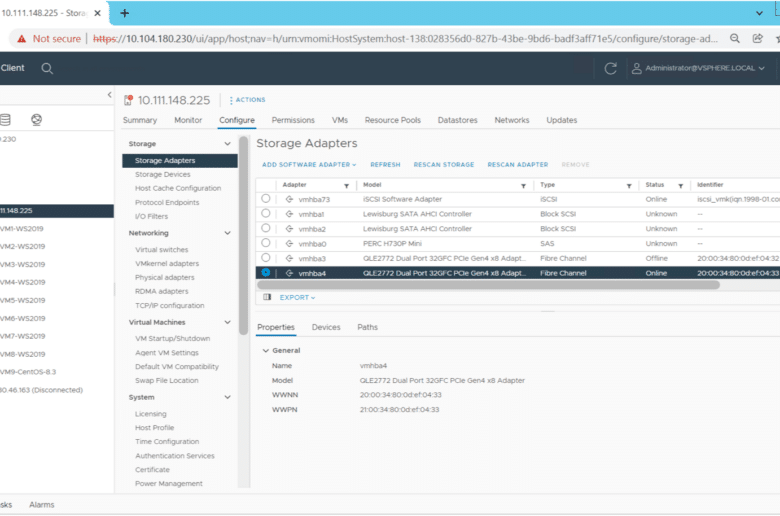
Task: Select the vmhba0 radio button
Action: click(x=266, y=243)
